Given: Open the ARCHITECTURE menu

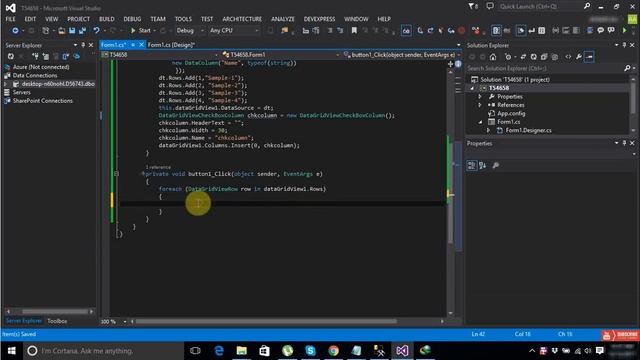Looking at the screenshot, I should tap(242, 19).
